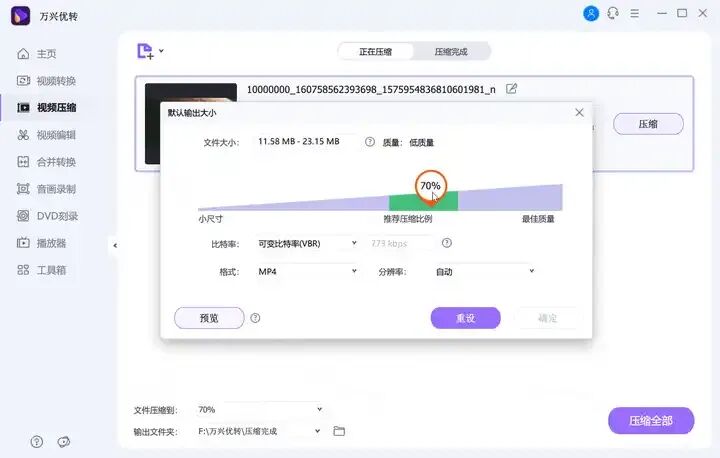
Task: Click the DVD disc burn icon
Action: coord(23,216)
